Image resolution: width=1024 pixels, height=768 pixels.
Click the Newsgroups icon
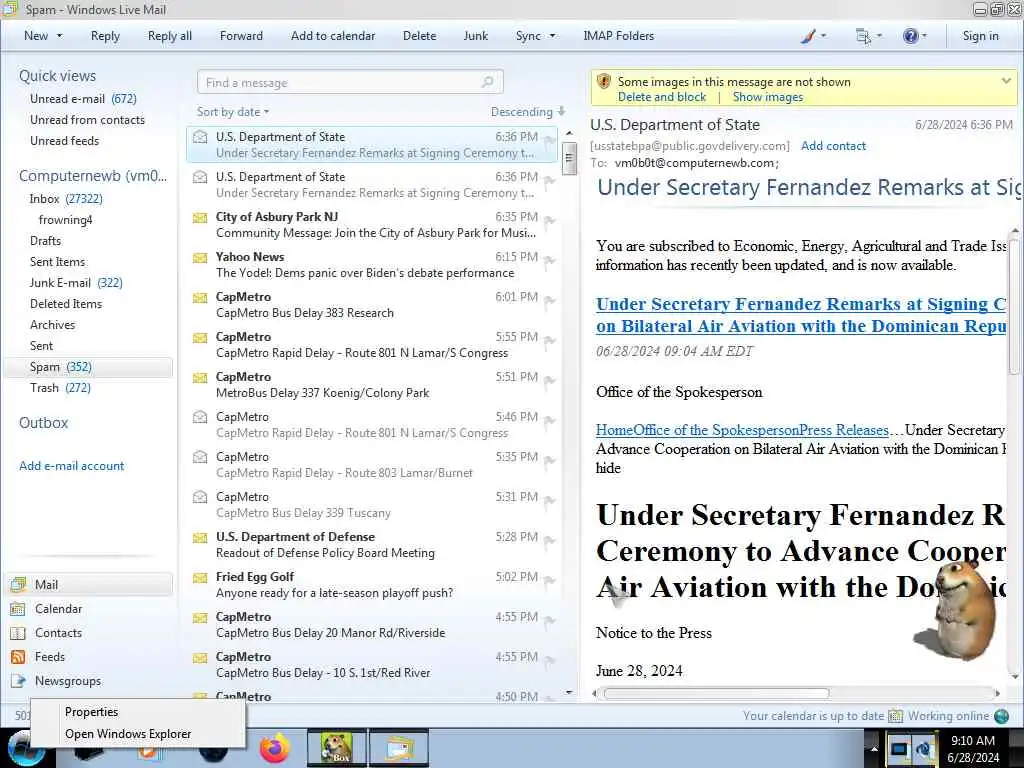point(18,681)
